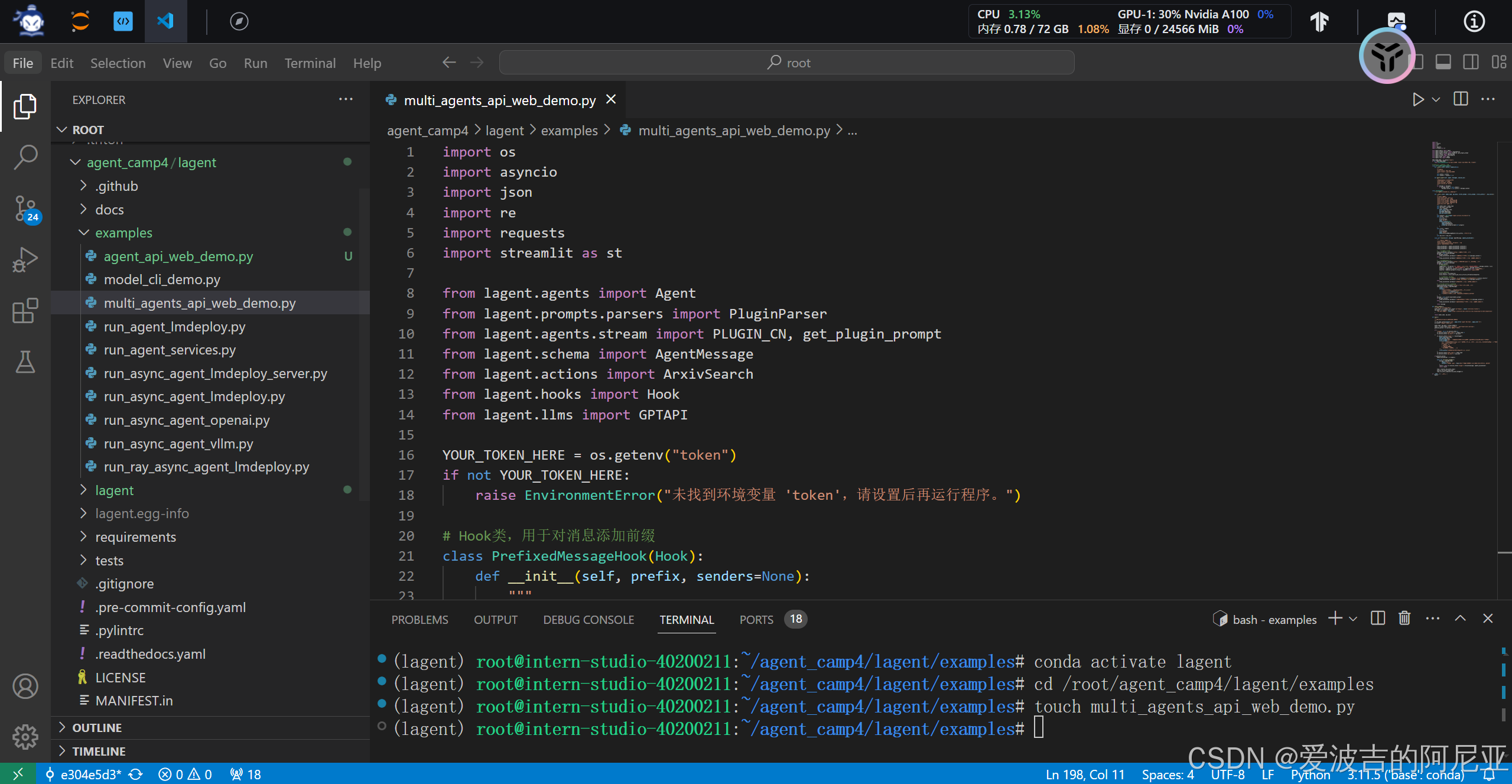Image resolution: width=1512 pixels, height=784 pixels.
Task: Click the root command center search box
Action: click(786, 63)
